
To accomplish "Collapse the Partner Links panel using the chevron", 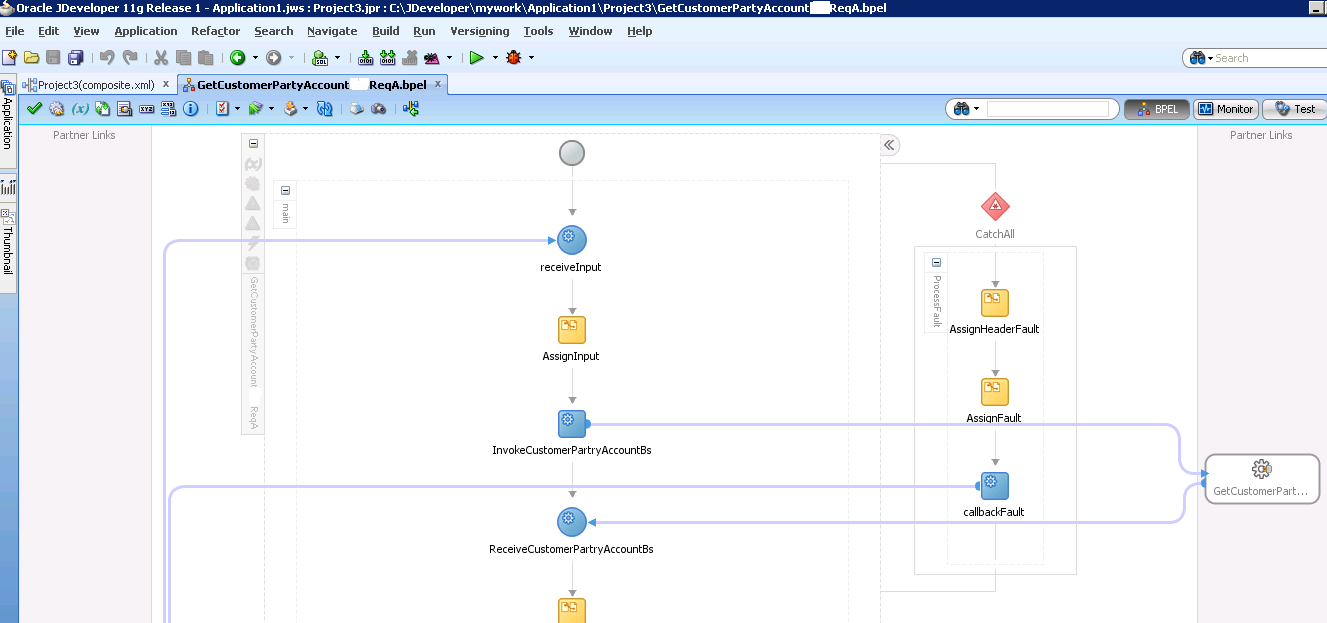I will 888,144.
